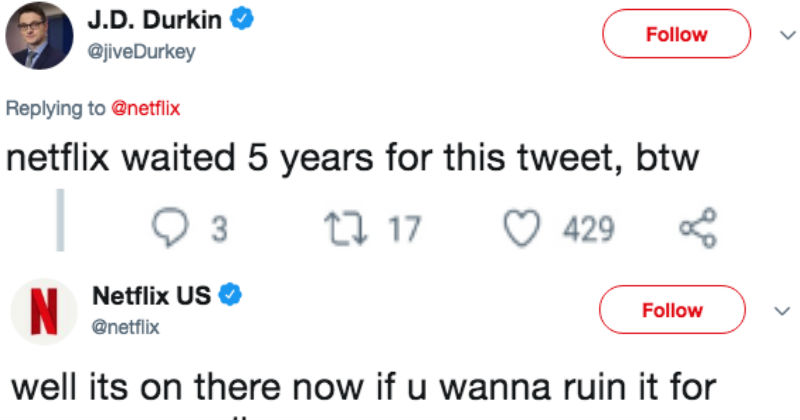Open the @netflix link in 'Replying to'
Screen dimensions: 800x420
pyautogui.click(x=146, y=107)
